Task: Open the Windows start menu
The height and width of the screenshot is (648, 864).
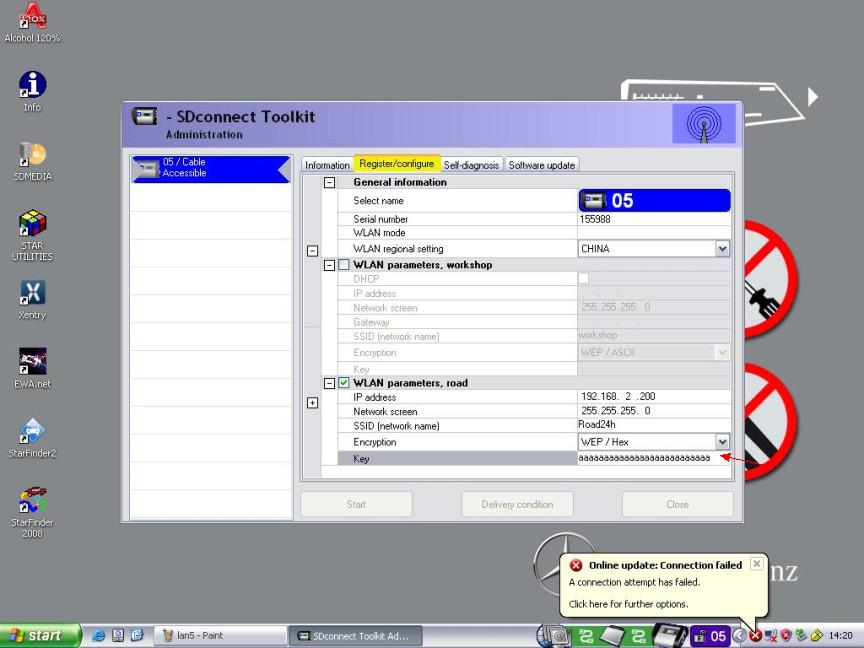Action: click(x=40, y=636)
